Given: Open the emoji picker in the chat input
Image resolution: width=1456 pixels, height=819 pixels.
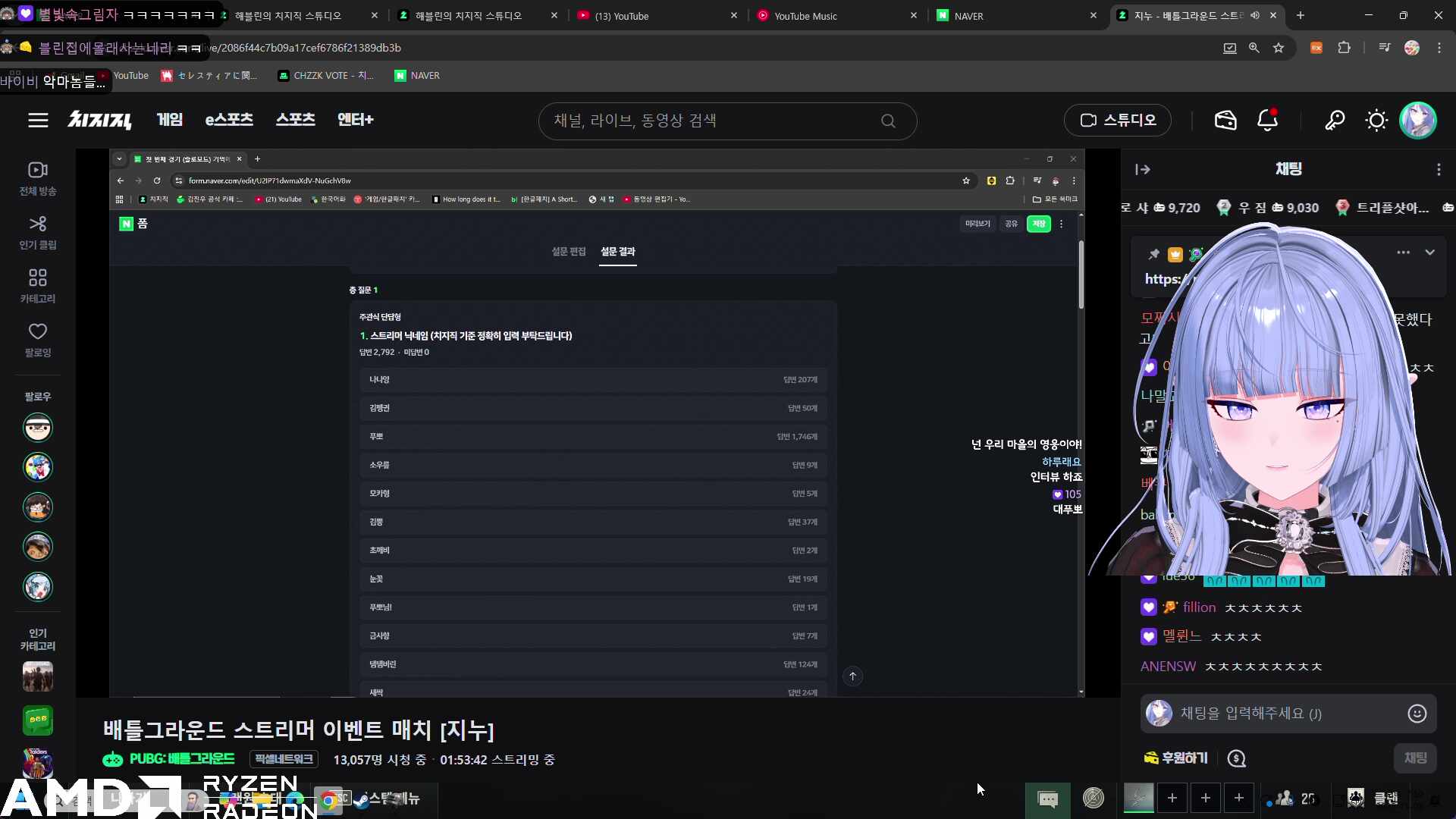Looking at the screenshot, I should (1417, 713).
